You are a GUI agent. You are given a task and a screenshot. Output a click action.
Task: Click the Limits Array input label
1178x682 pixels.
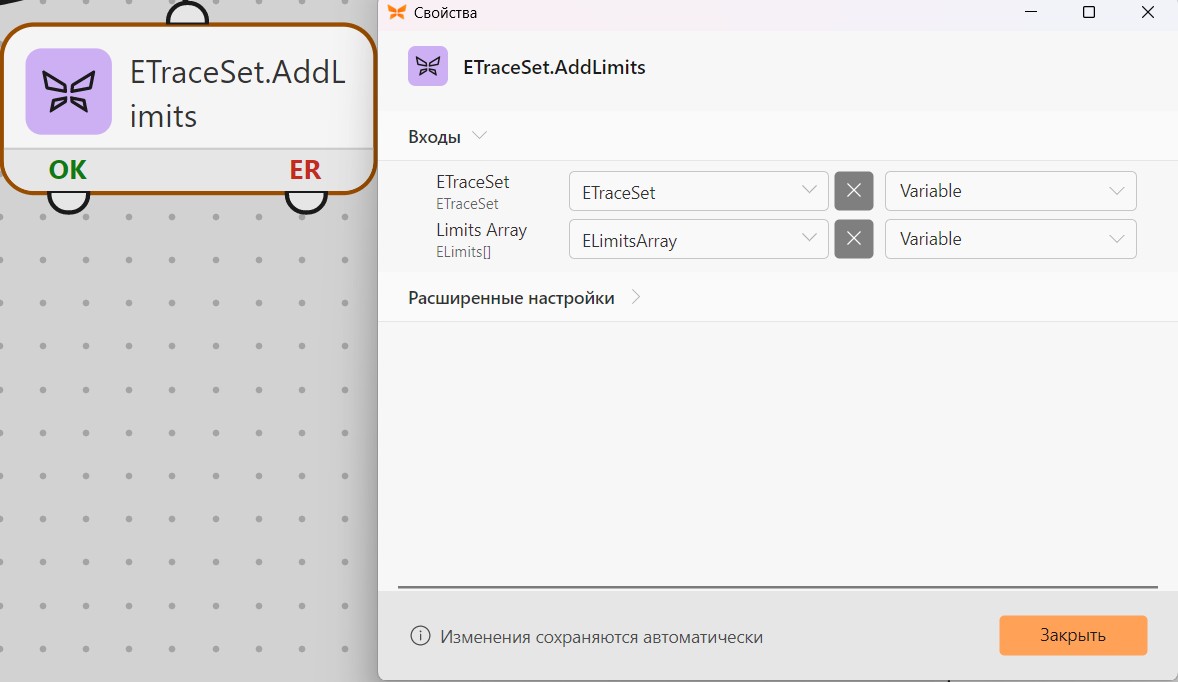(482, 230)
